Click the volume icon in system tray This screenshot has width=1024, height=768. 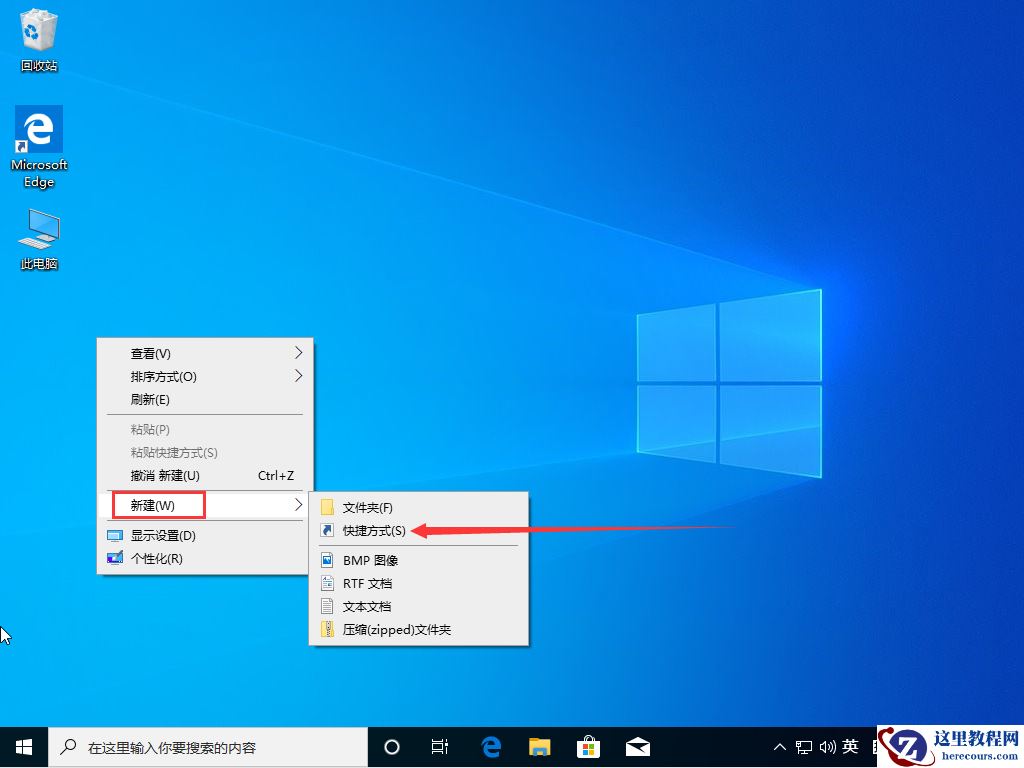click(826, 746)
